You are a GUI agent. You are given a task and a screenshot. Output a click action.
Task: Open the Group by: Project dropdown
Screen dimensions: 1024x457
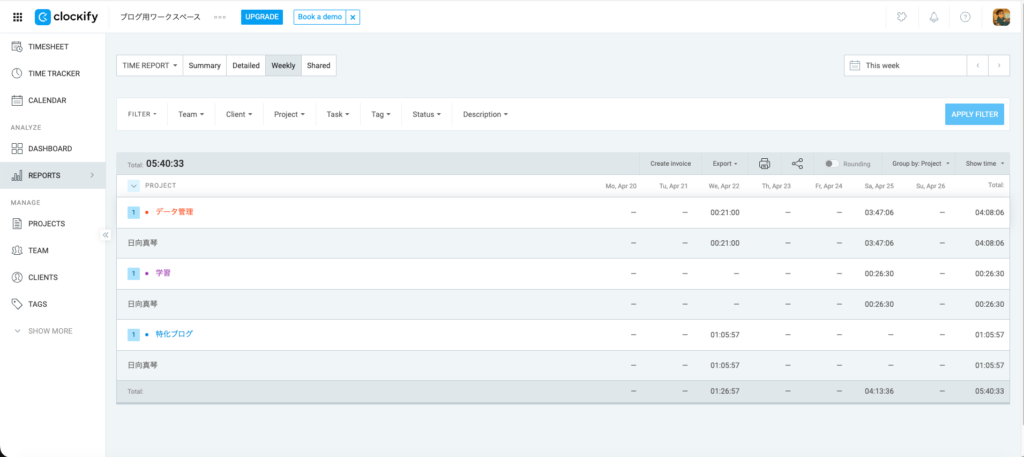(920, 163)
